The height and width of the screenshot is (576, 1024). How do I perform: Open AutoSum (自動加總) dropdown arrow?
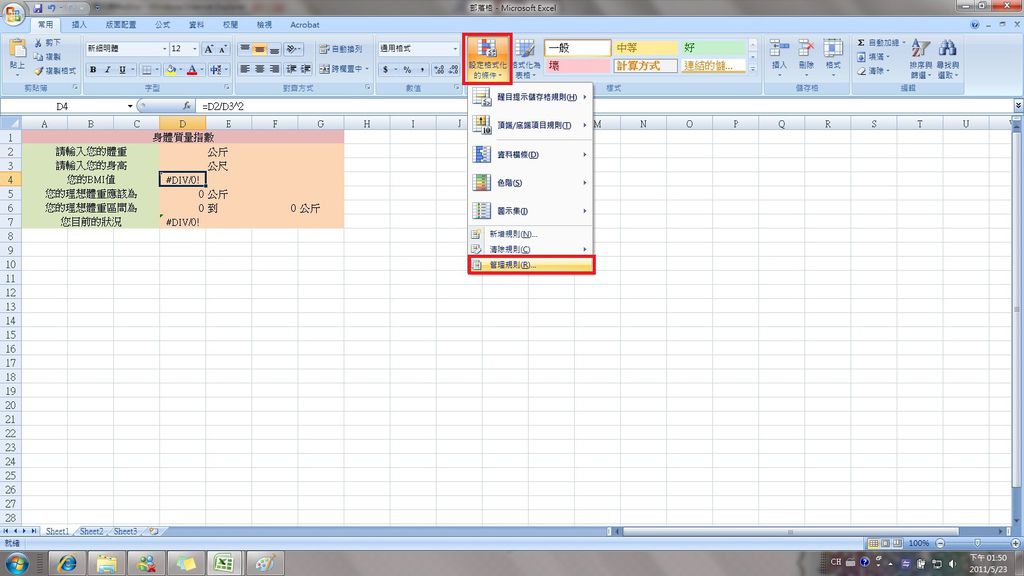pyautogui.click(x=904, y=43)
